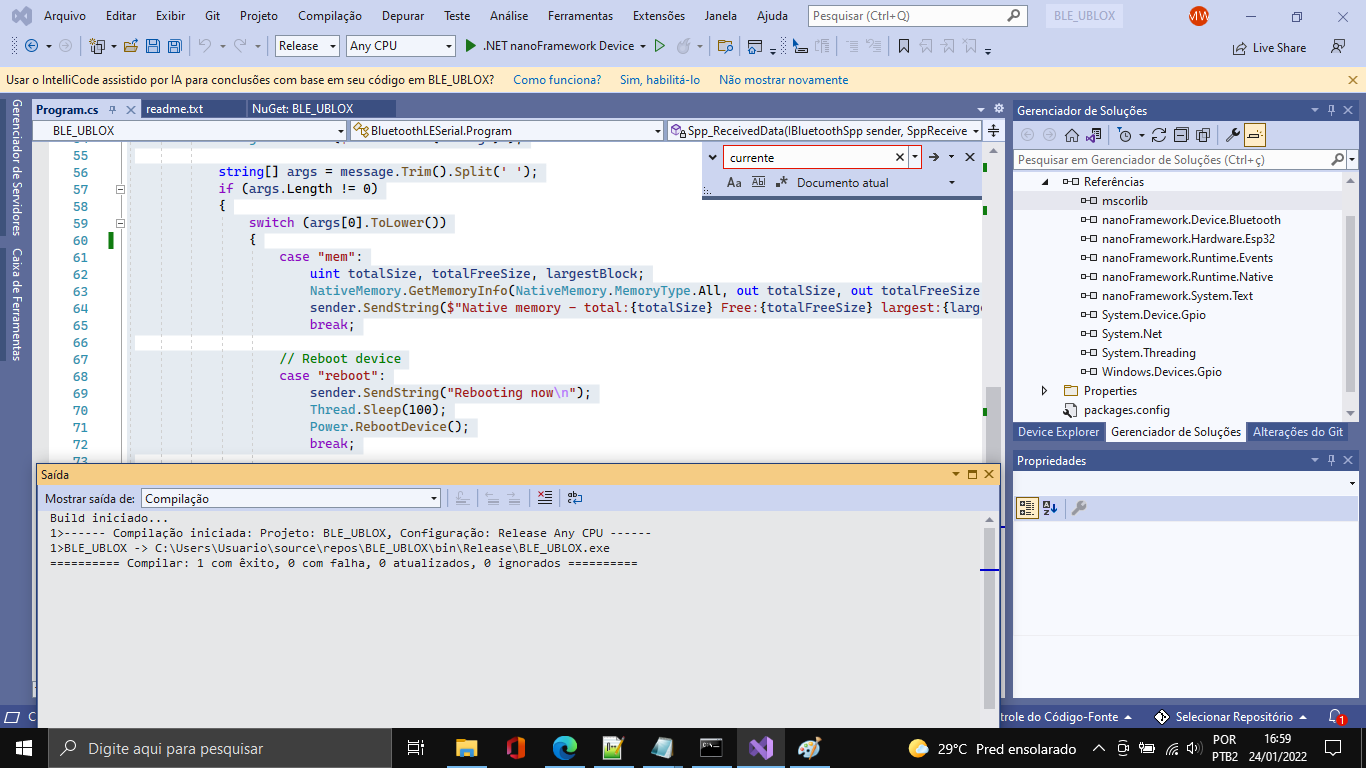
Task: Click the notifications bell in status bar
Action: tap(1336, 717)
